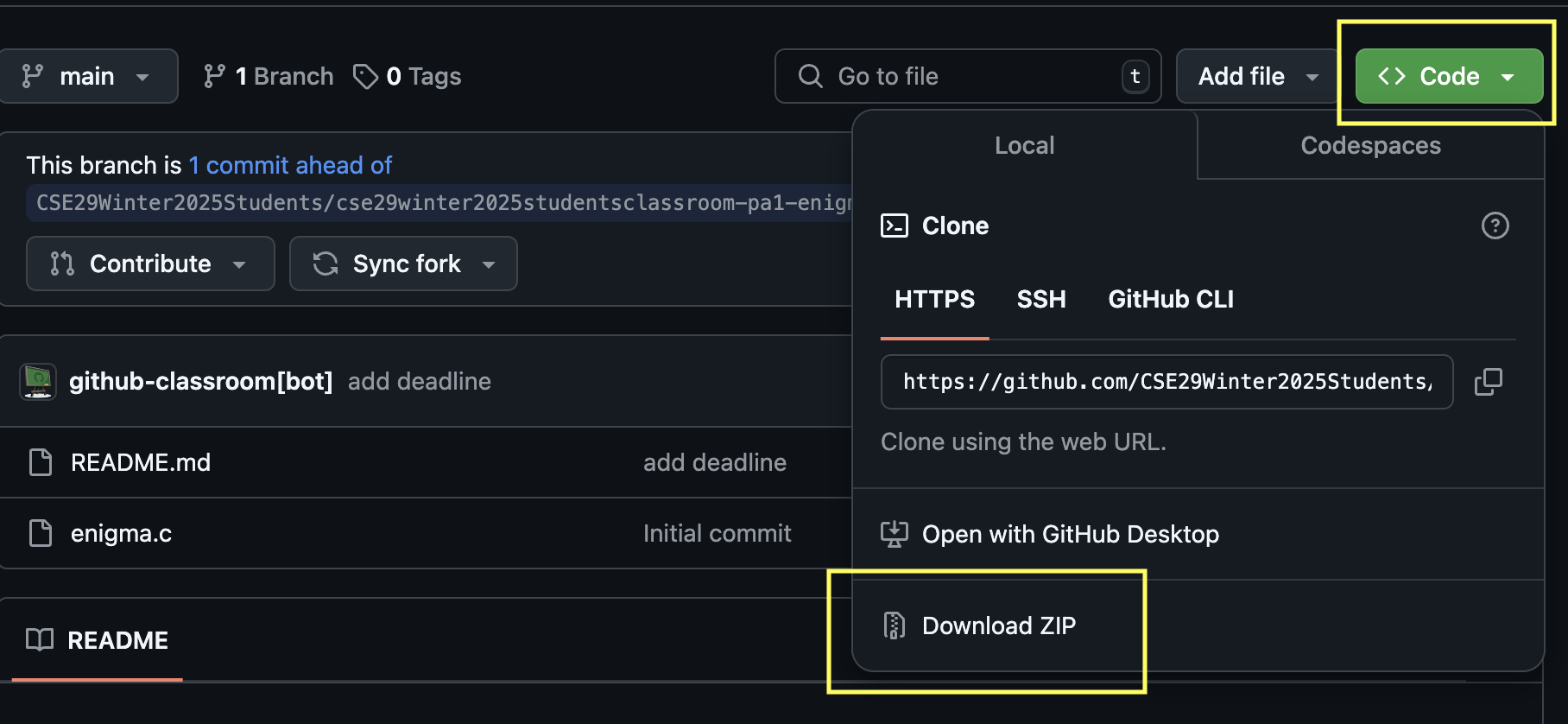Image resolution: width=1568 pixels, height=724 pixels.
Task: Open the enigma.c file
Action: [x=122, y=533]
